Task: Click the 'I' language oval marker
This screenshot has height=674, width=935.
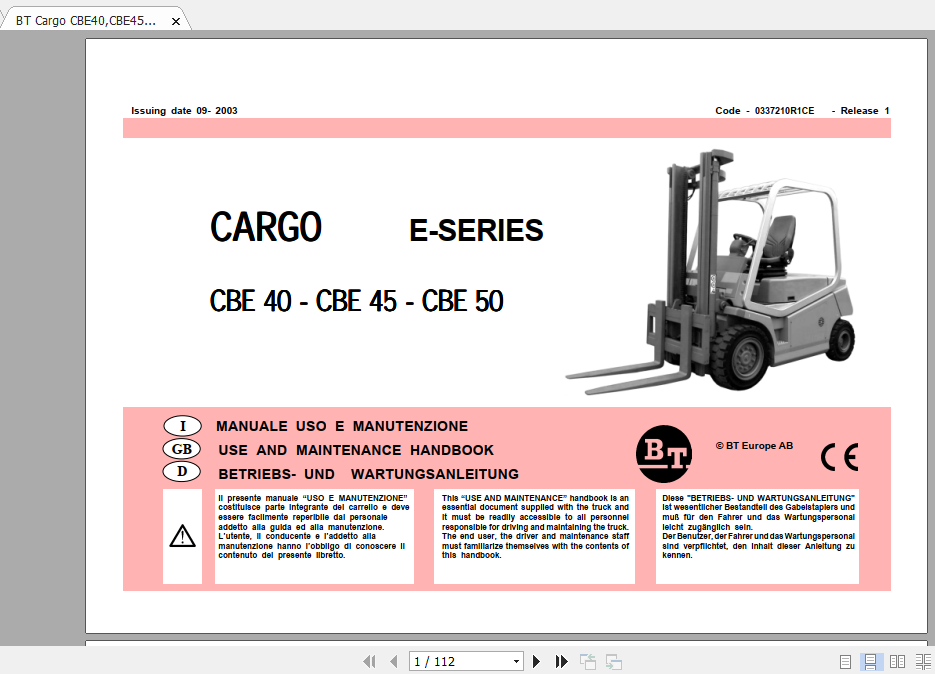Action: [182, 426]
